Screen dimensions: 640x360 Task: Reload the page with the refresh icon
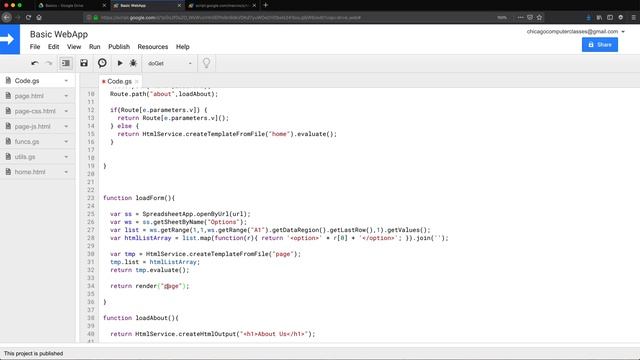coord(28,18)
